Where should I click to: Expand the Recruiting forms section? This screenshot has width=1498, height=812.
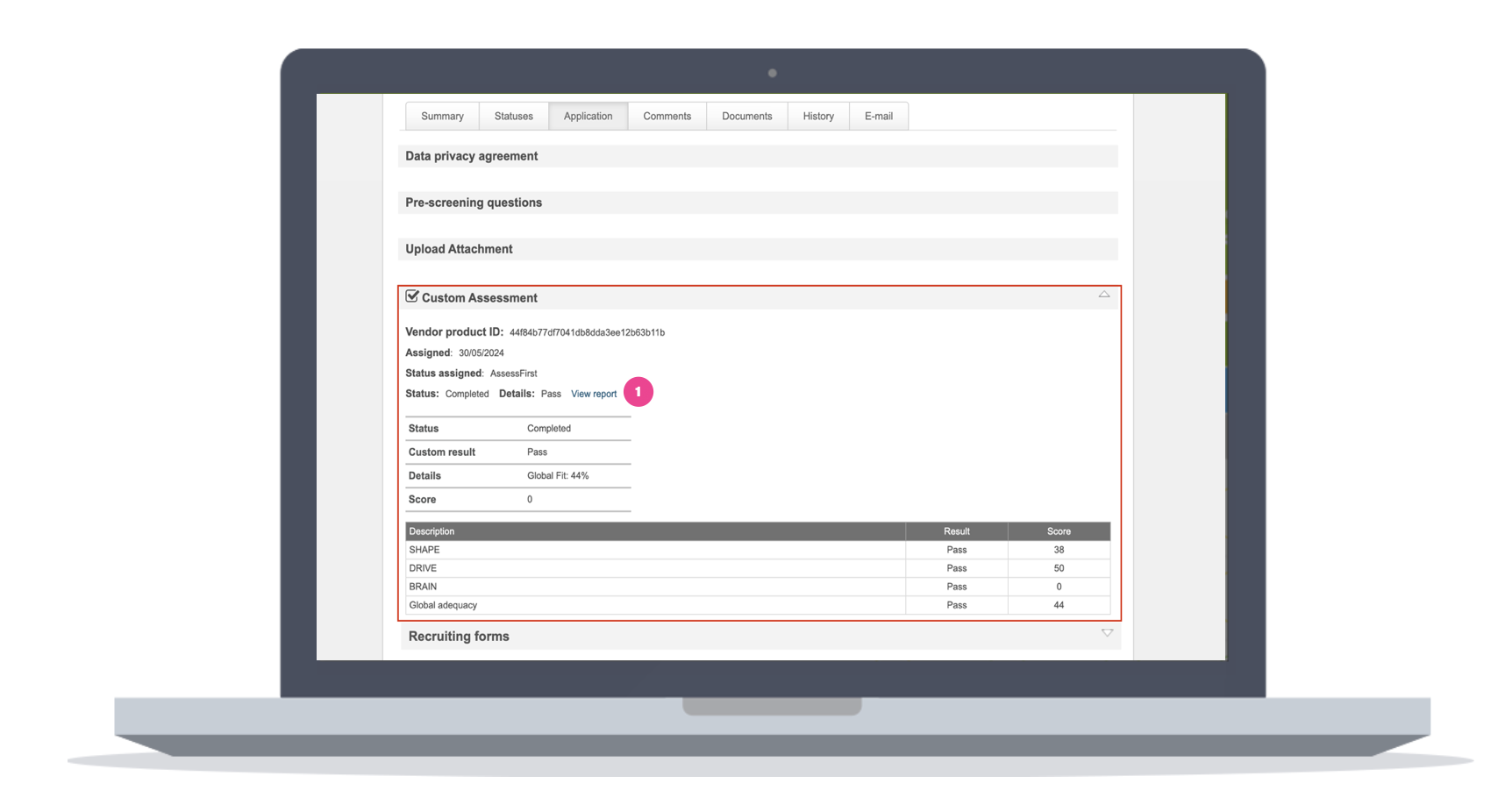[1107, 632]
